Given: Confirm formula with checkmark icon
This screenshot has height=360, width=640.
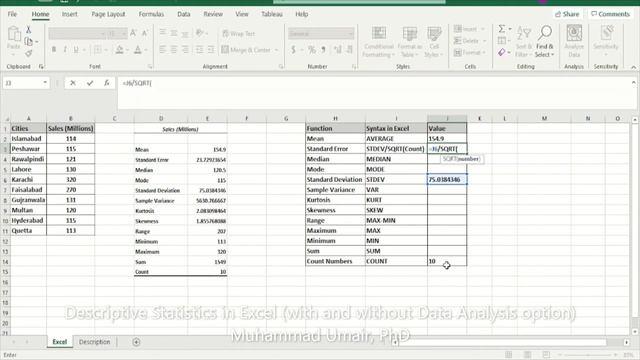Looking at the screenshot, I should tap(90, 83).
